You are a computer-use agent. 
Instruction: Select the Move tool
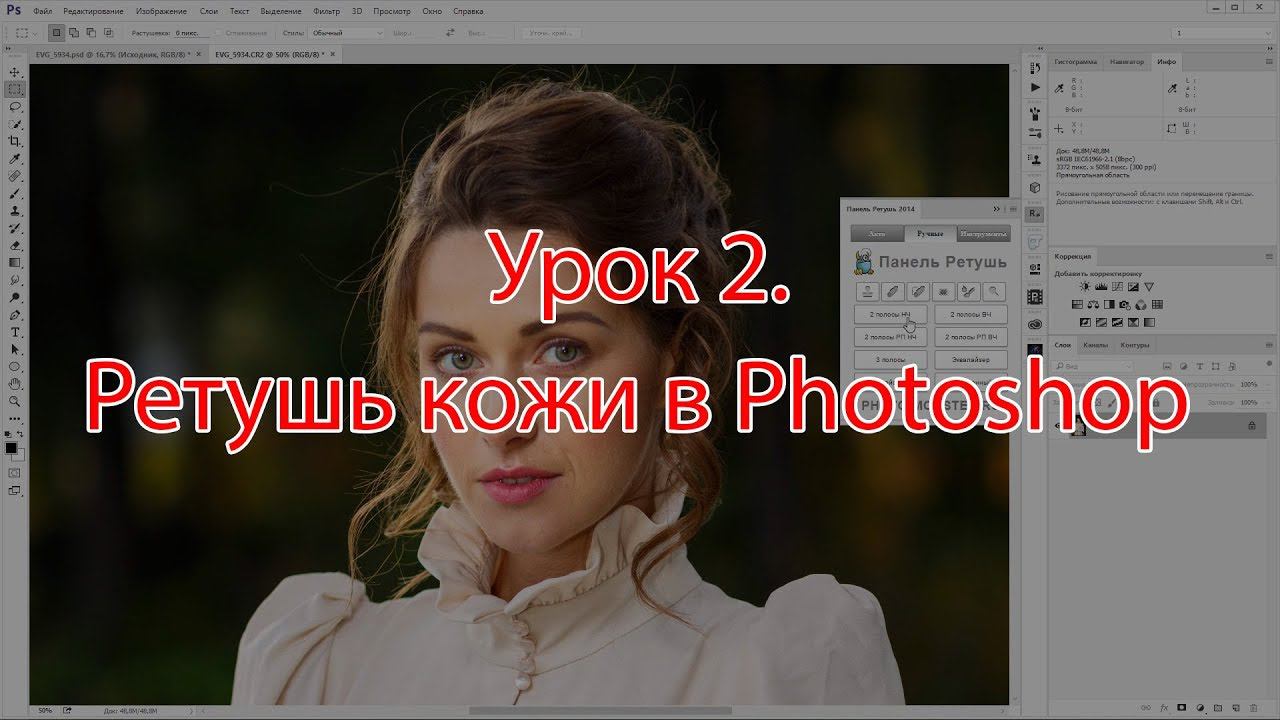click(x=15, y=73)
